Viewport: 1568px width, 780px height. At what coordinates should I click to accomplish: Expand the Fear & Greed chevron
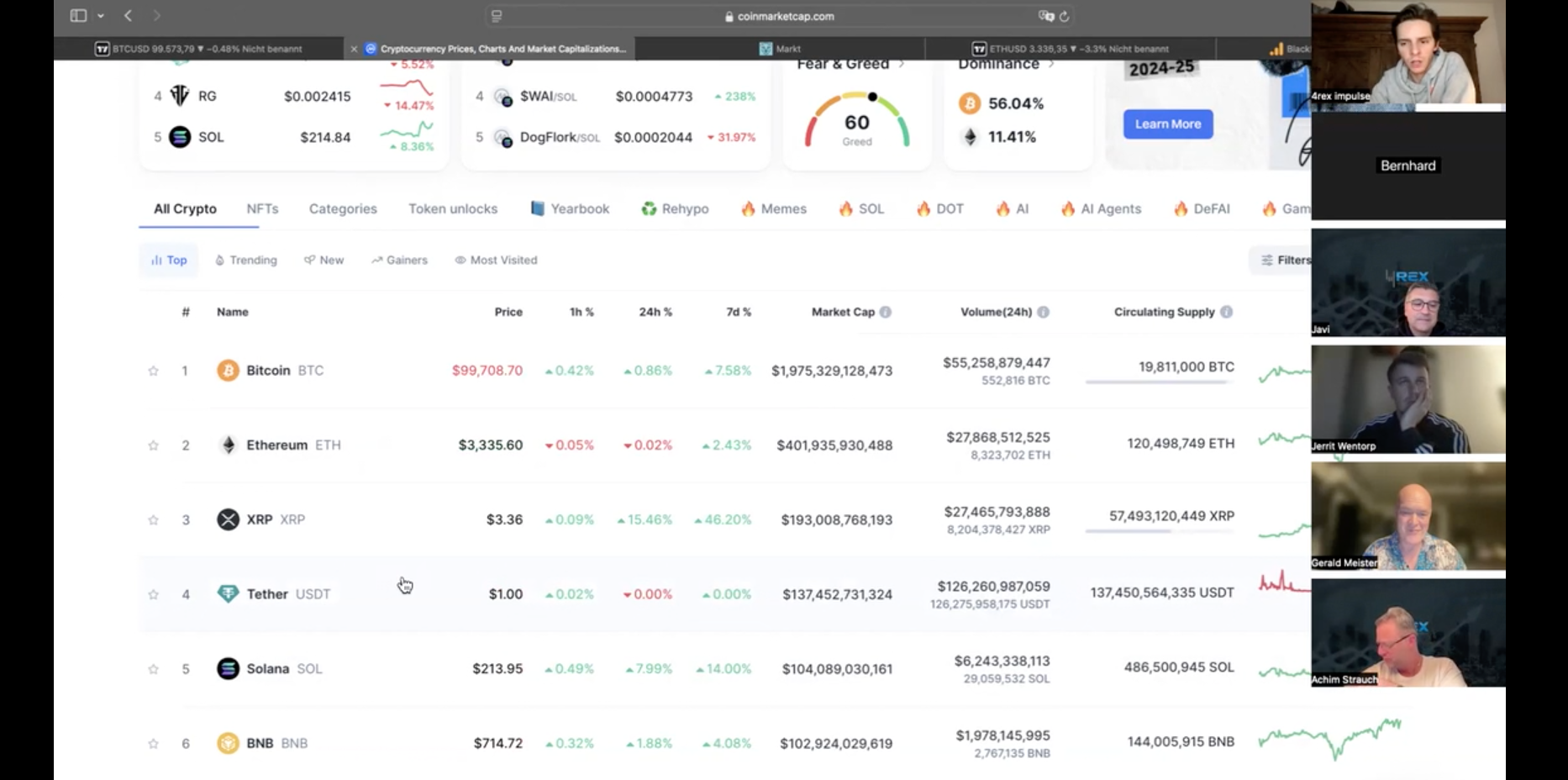tap(902, 64)
